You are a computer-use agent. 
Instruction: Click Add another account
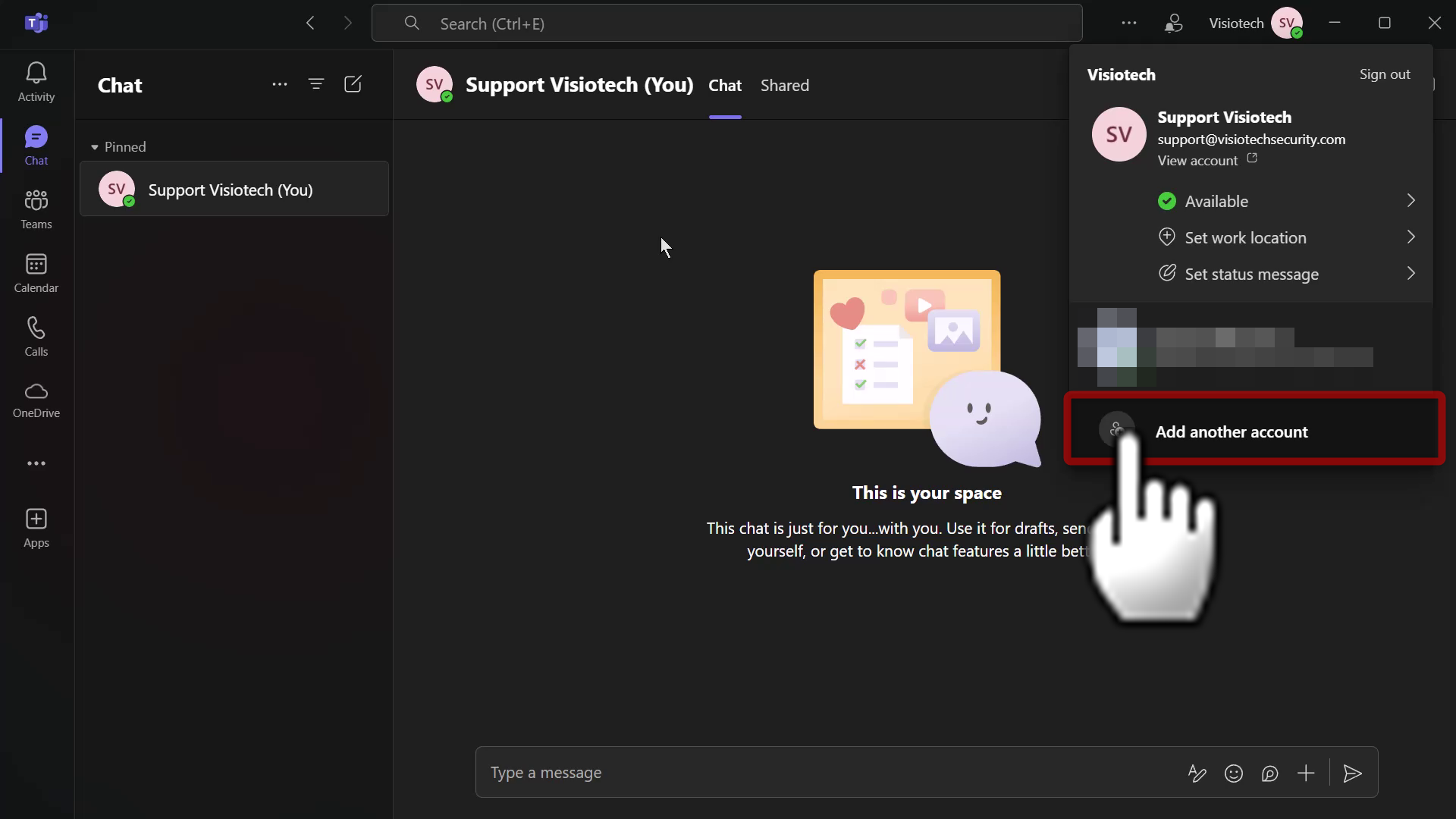pos(1254,431)
